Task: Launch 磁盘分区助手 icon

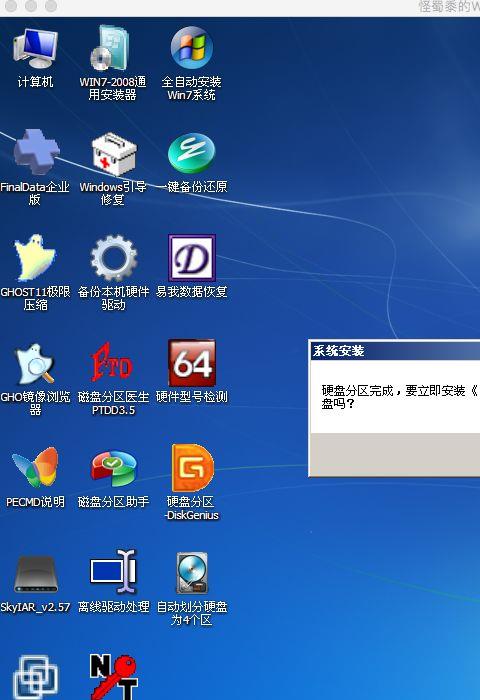Action: pos(113,468)
